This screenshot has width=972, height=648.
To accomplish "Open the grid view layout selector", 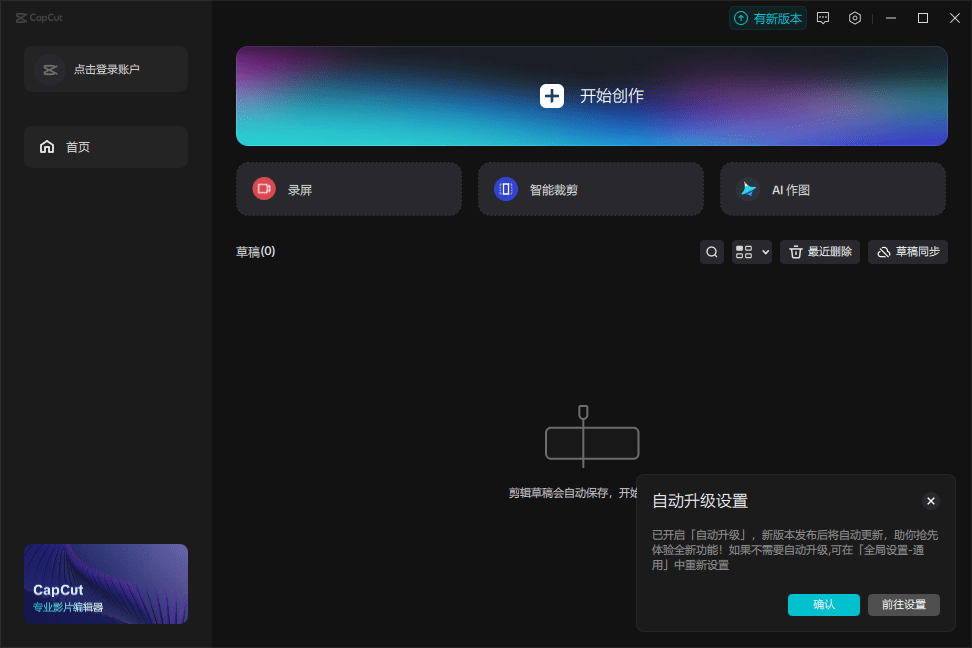I will (x=743, y=252).
